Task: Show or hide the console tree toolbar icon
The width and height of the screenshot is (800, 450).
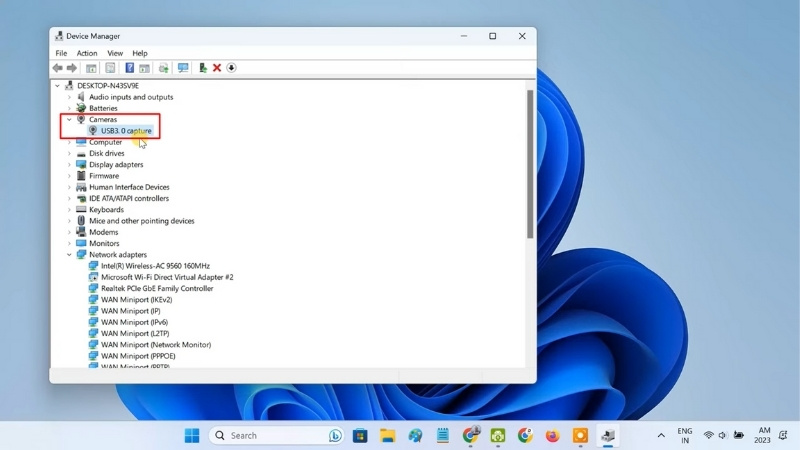Action: click(91, 68)
